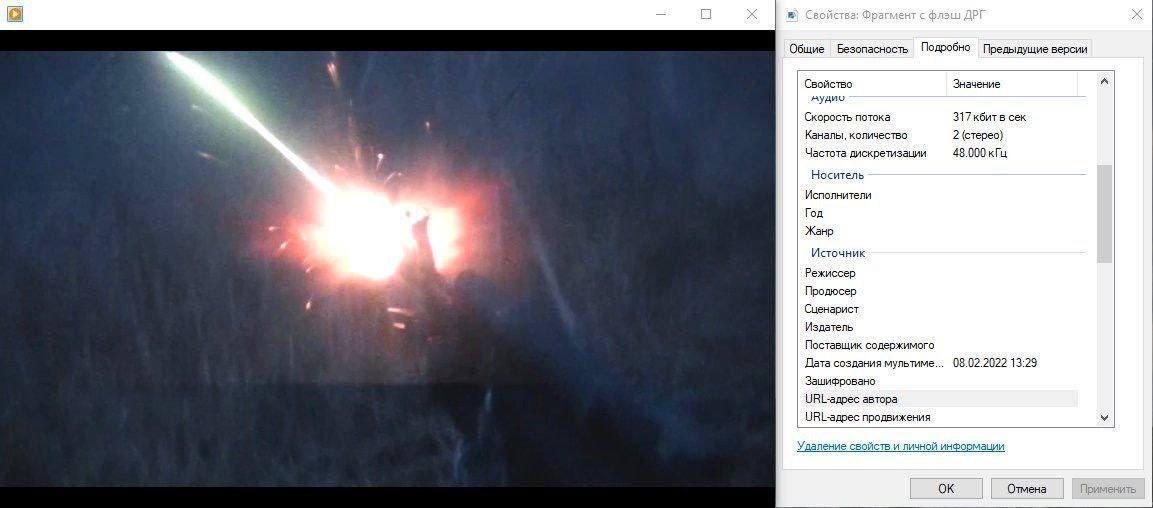Click the value 2 (стерео)
This screenshot has height=508, width=1153.
(x=978, y=135)
